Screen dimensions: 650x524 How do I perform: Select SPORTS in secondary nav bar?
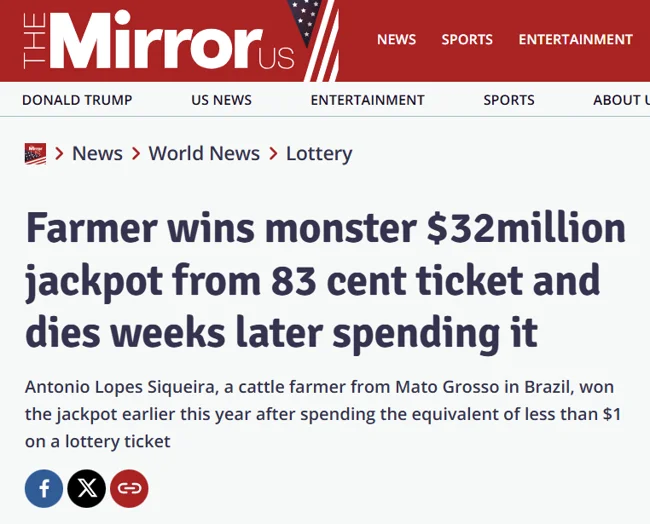click(x=508, y=100)
